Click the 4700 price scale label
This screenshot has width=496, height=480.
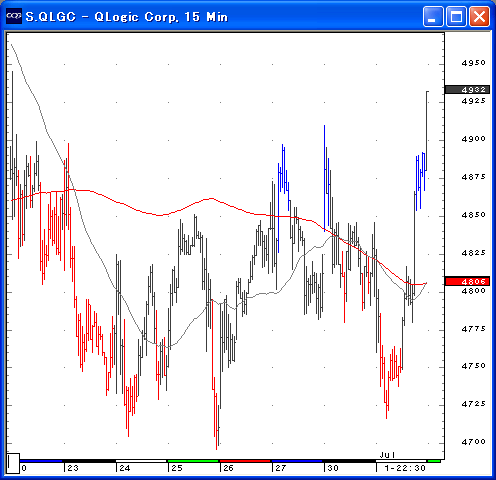point(473,442)
